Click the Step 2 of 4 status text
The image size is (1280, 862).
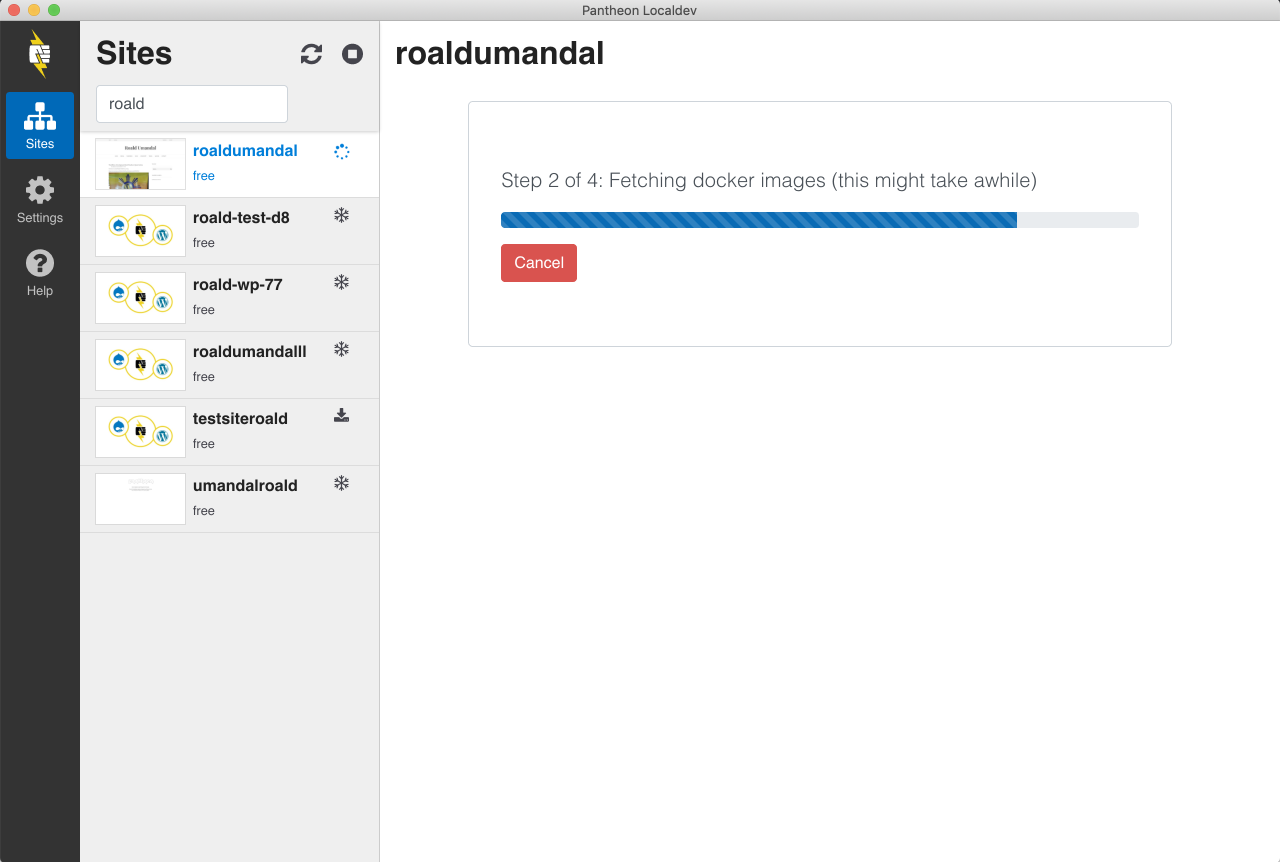click(x=769, y=181)
